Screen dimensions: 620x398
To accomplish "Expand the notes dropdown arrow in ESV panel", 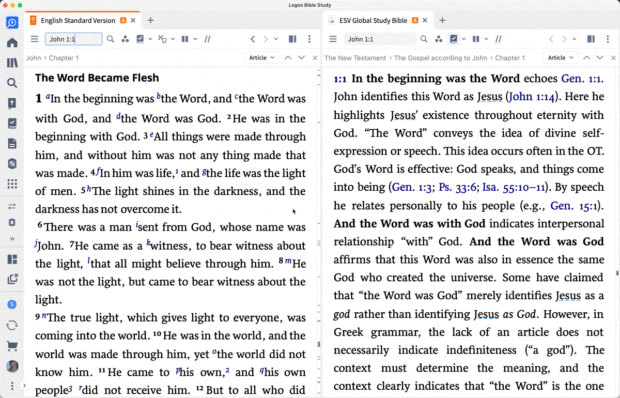I will tap(150, 39).
